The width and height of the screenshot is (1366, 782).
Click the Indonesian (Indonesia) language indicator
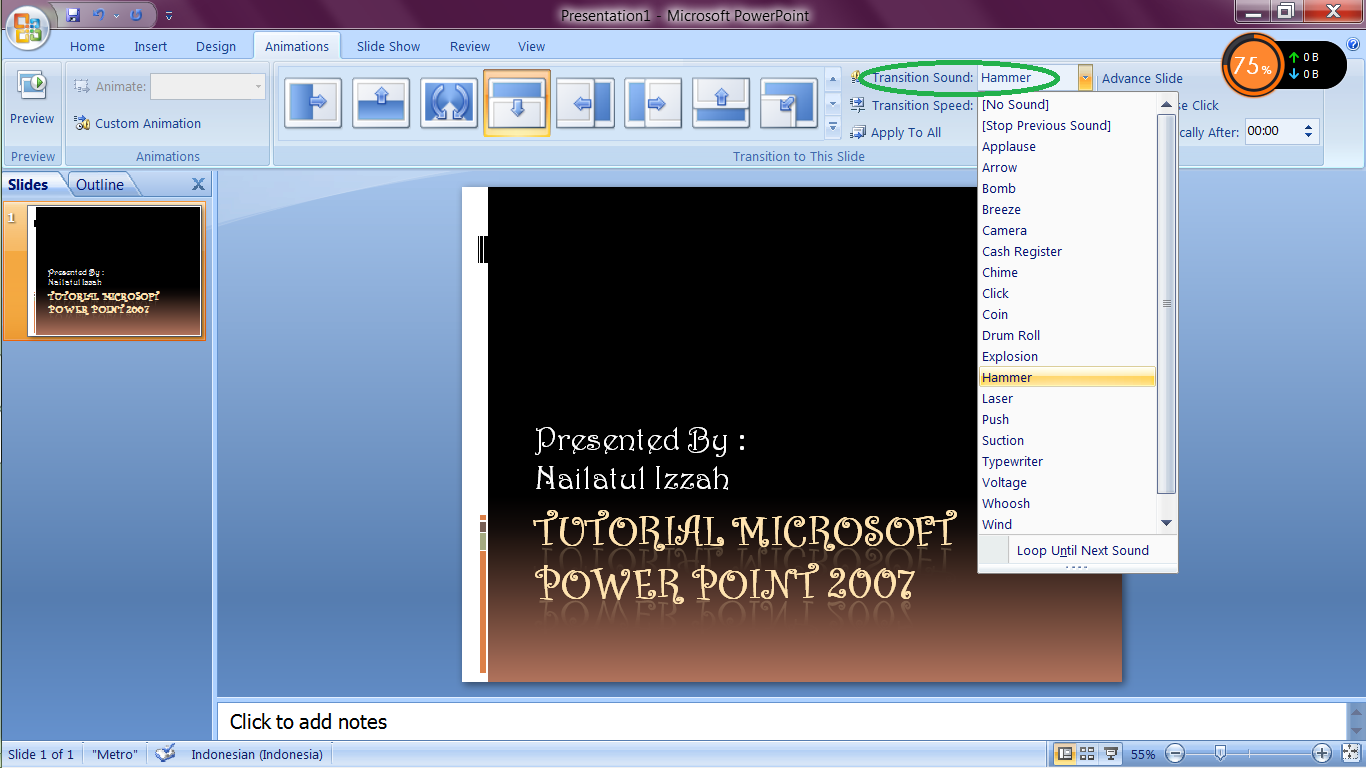[x=257, y=754]
